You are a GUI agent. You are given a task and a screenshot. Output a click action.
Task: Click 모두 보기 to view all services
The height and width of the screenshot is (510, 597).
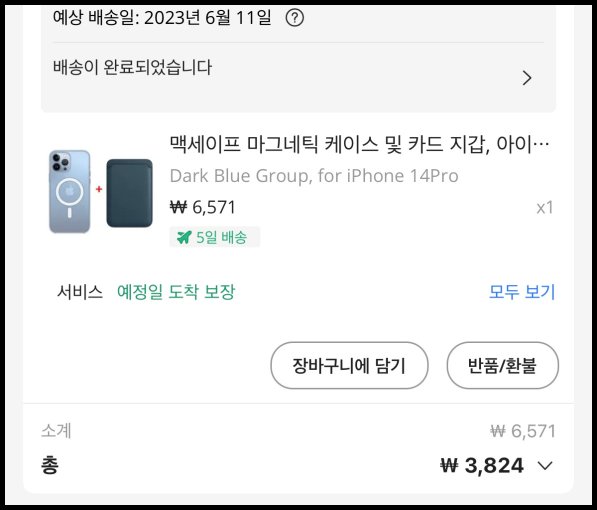[x=522, y=292]
